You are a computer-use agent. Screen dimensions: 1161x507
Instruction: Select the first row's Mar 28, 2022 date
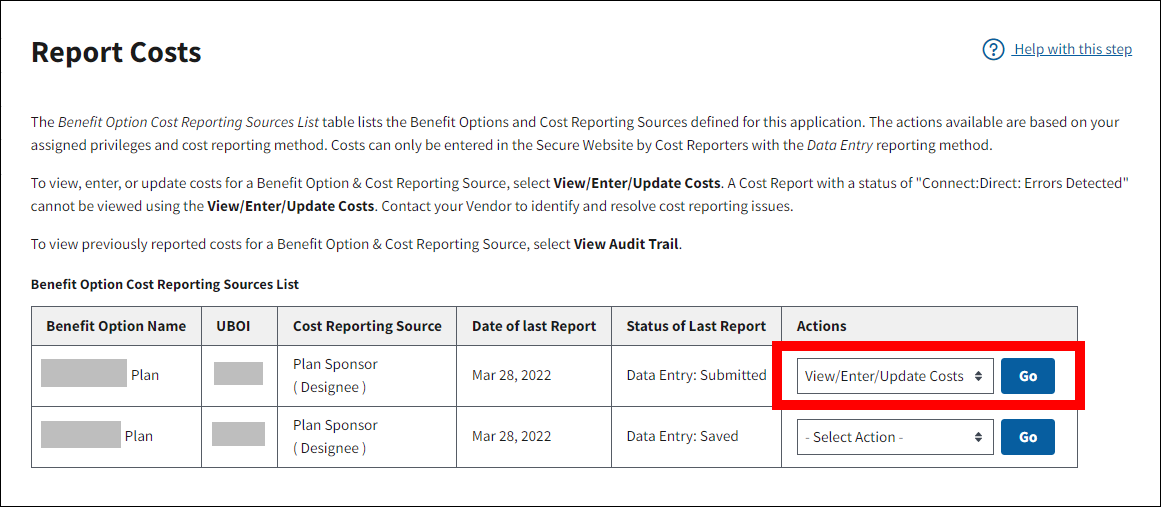pyautogui.click(x=512, y=376)
